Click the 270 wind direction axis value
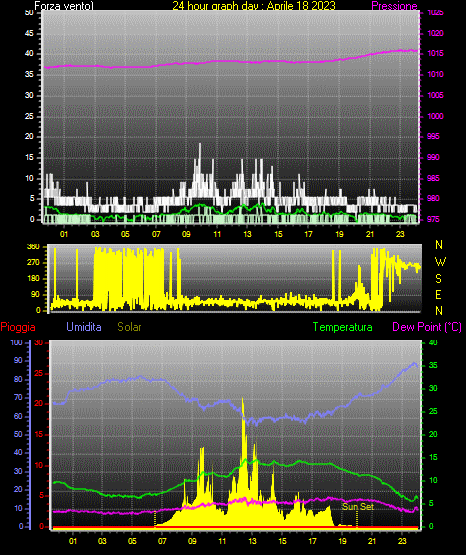The image size is (466, 555). coord(33,263)
